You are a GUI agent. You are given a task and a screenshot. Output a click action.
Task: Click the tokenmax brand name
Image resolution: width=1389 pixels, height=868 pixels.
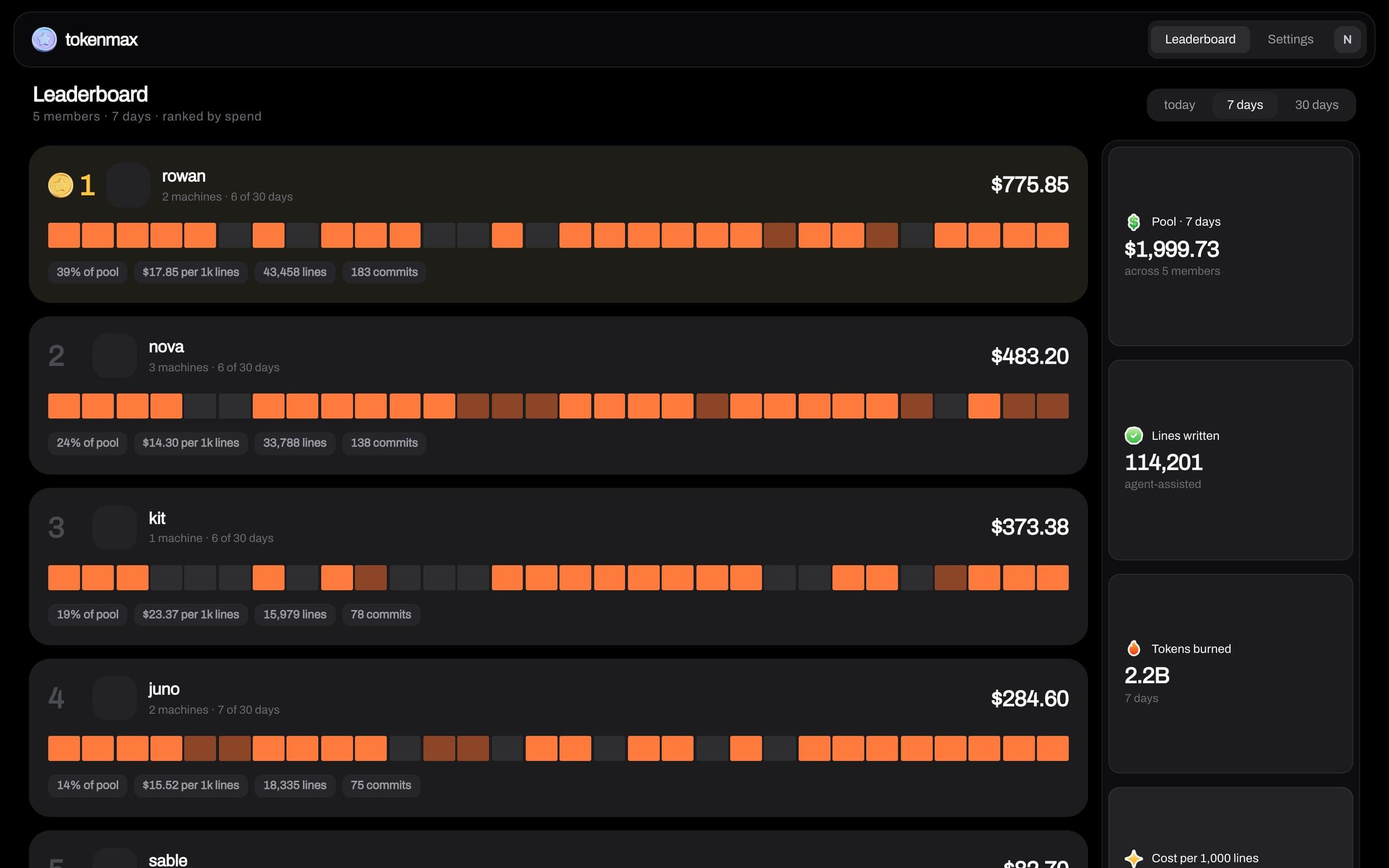101,39
